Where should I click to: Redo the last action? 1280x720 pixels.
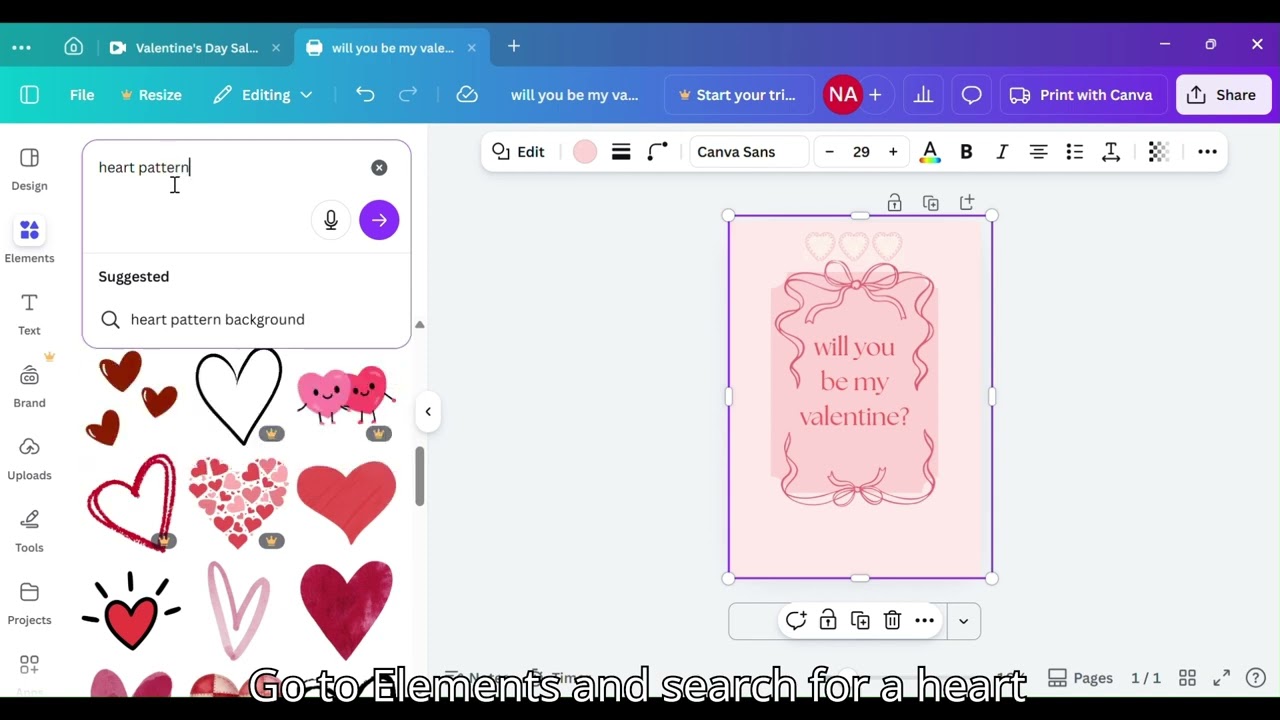(408, 95)
